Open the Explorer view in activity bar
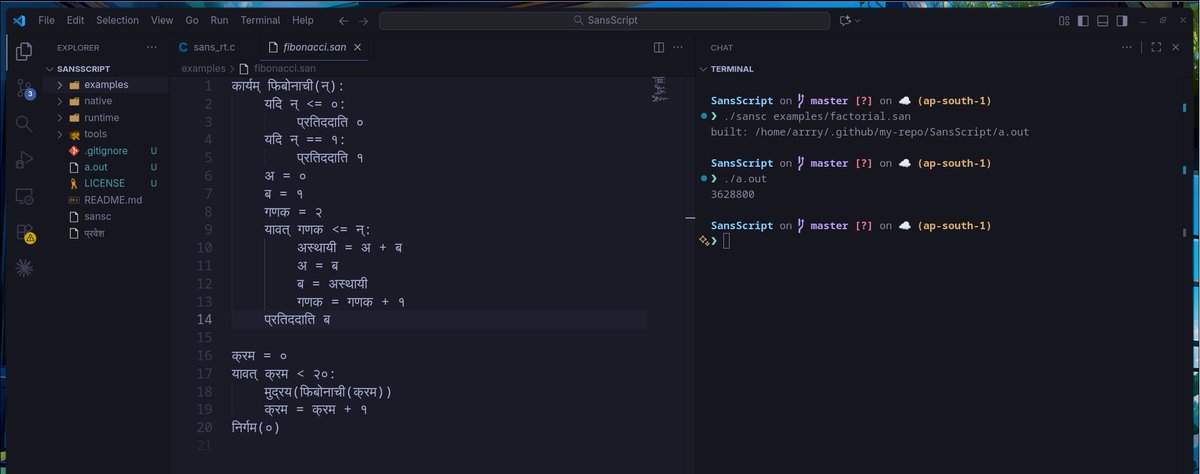 pyautogui.click(x=24, y=50)
